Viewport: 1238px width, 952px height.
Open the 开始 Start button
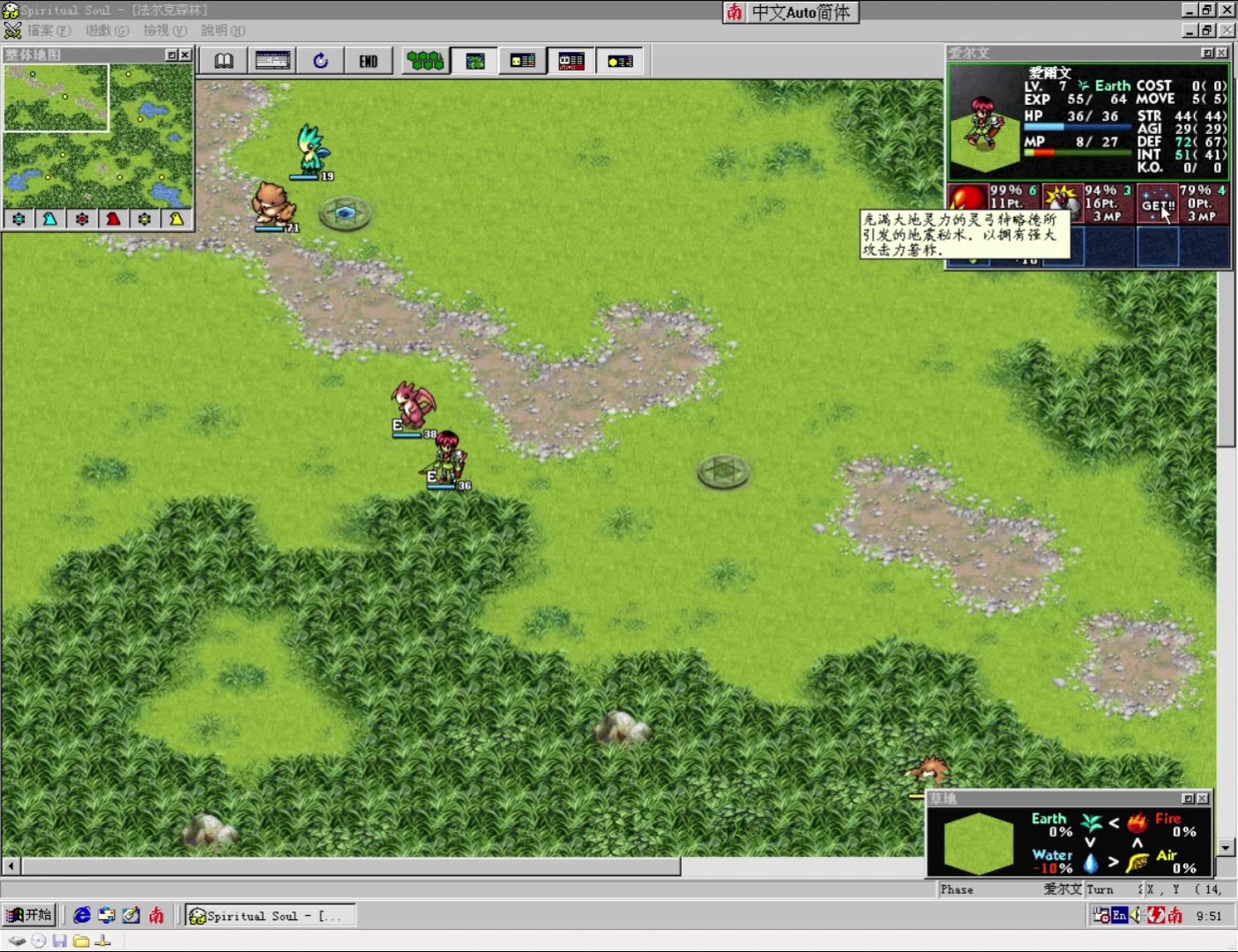(29, 915)
